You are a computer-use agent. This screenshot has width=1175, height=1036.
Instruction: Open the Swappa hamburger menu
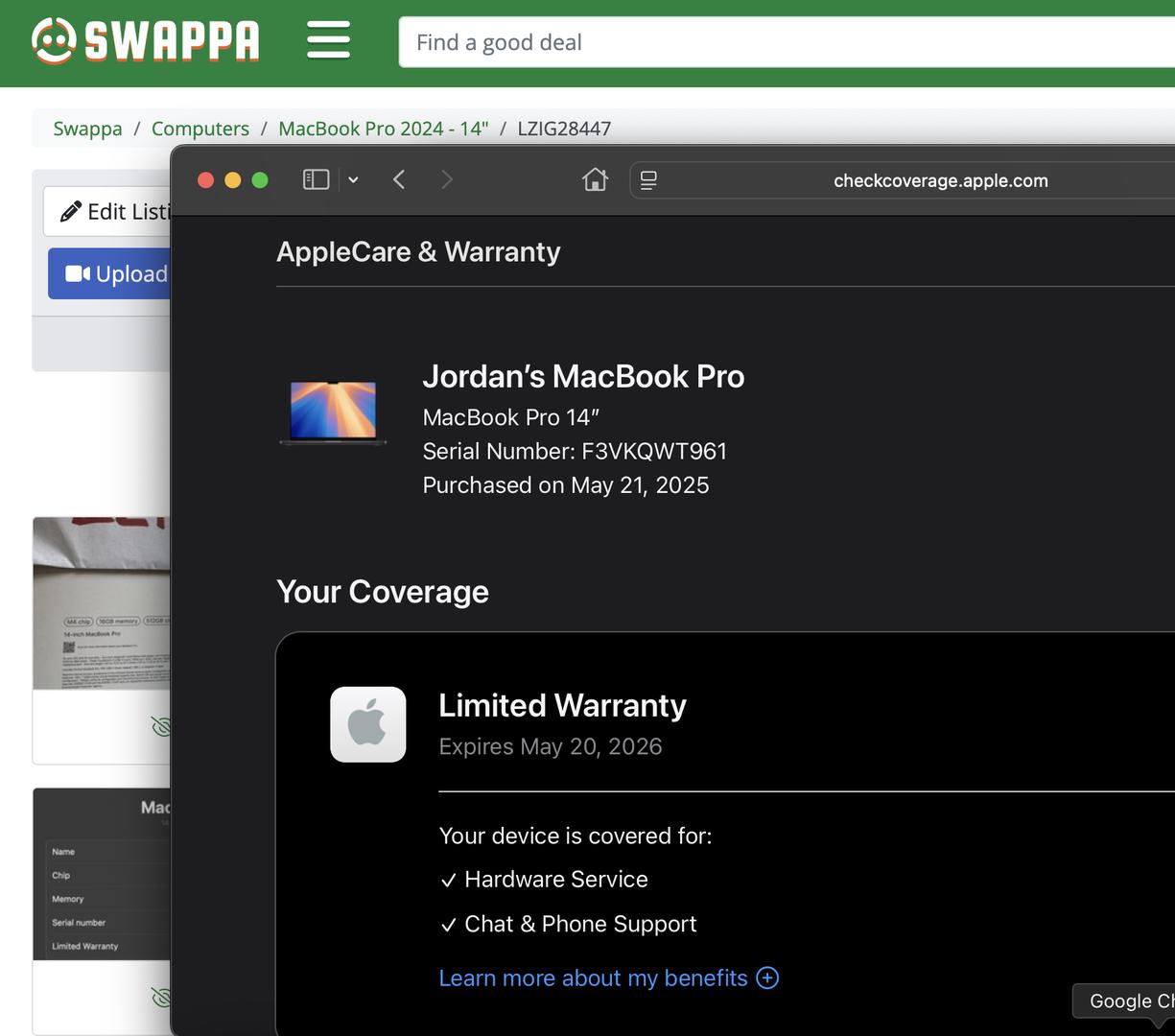point(328,41)
